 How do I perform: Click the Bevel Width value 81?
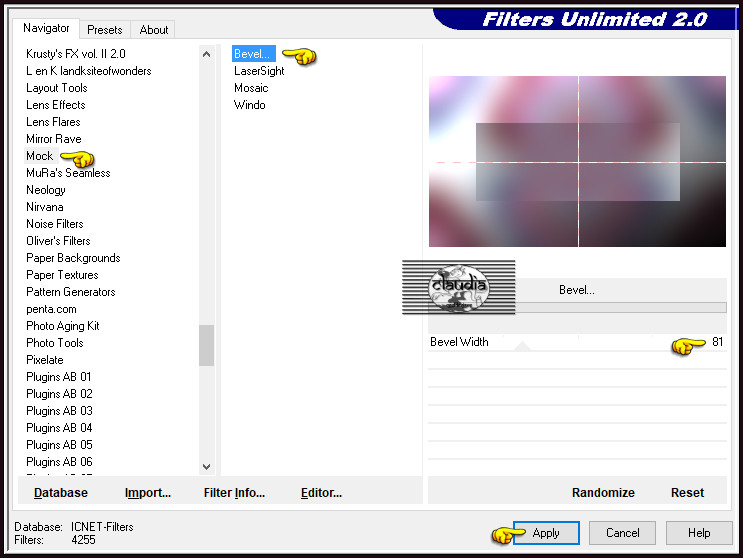point(717,342)
